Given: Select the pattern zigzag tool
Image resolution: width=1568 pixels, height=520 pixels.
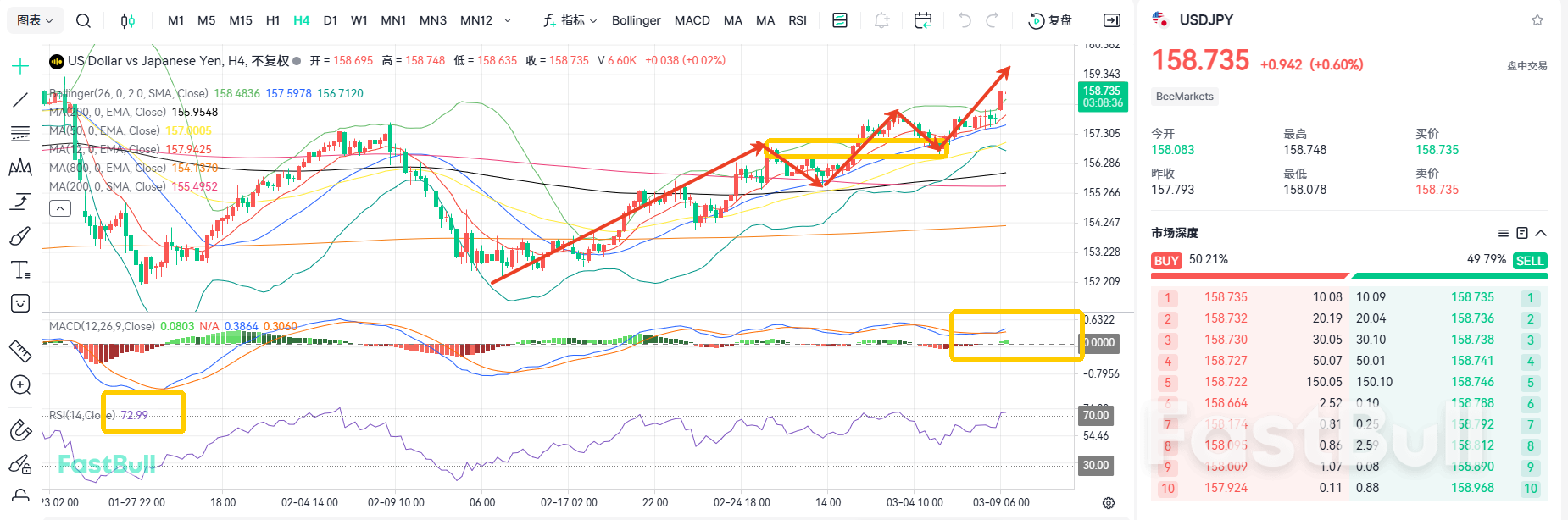Looking at the screenshot, I should click(x=20, y=168).
